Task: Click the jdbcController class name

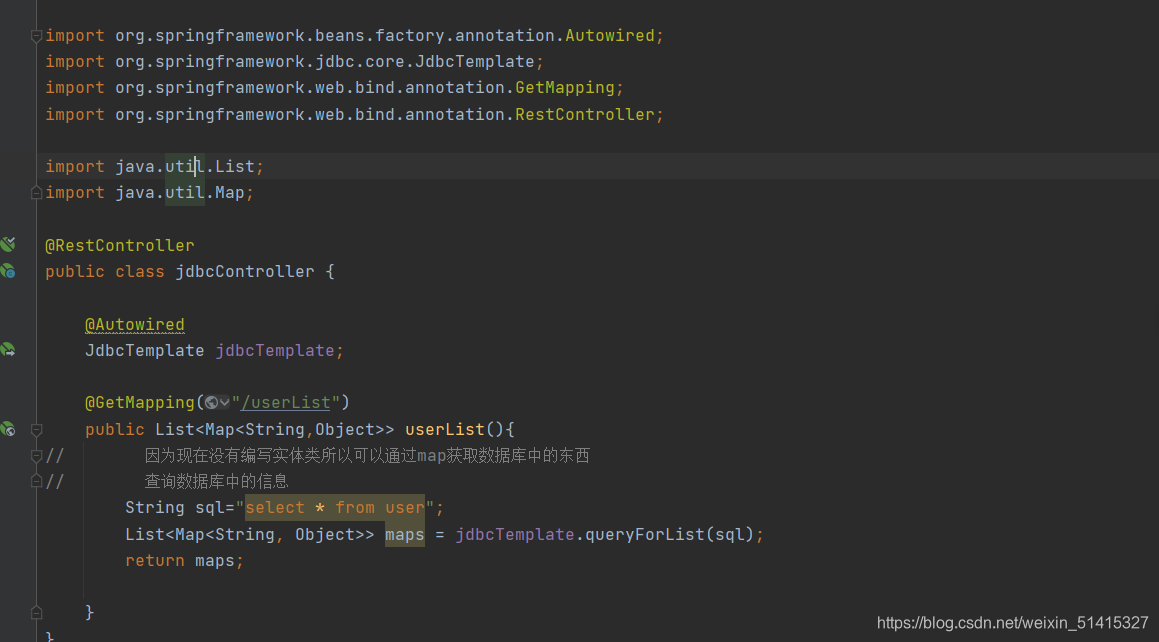Action: click(x=245, y=272)
